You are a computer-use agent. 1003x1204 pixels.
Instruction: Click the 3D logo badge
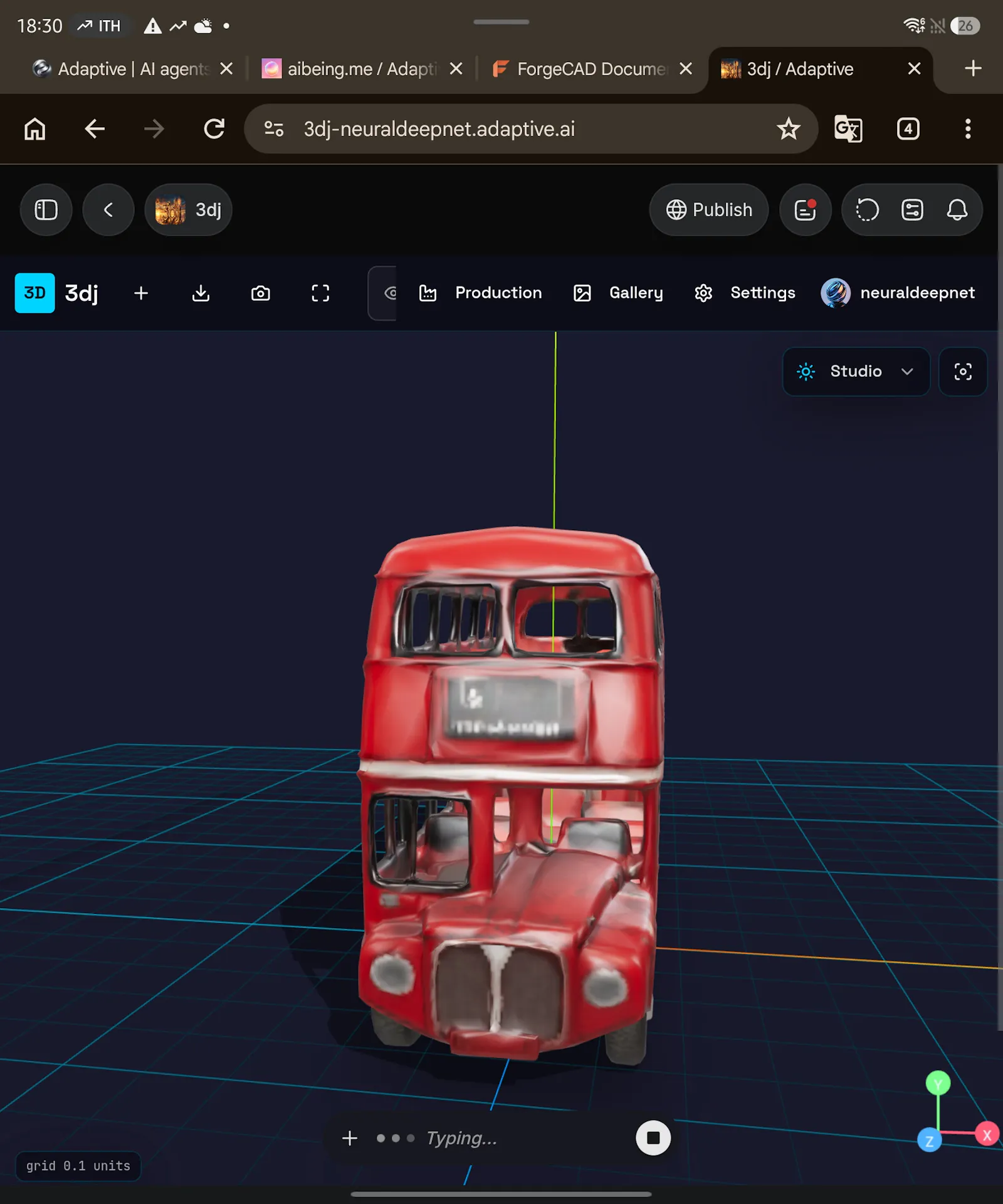(x=34, y=293)
